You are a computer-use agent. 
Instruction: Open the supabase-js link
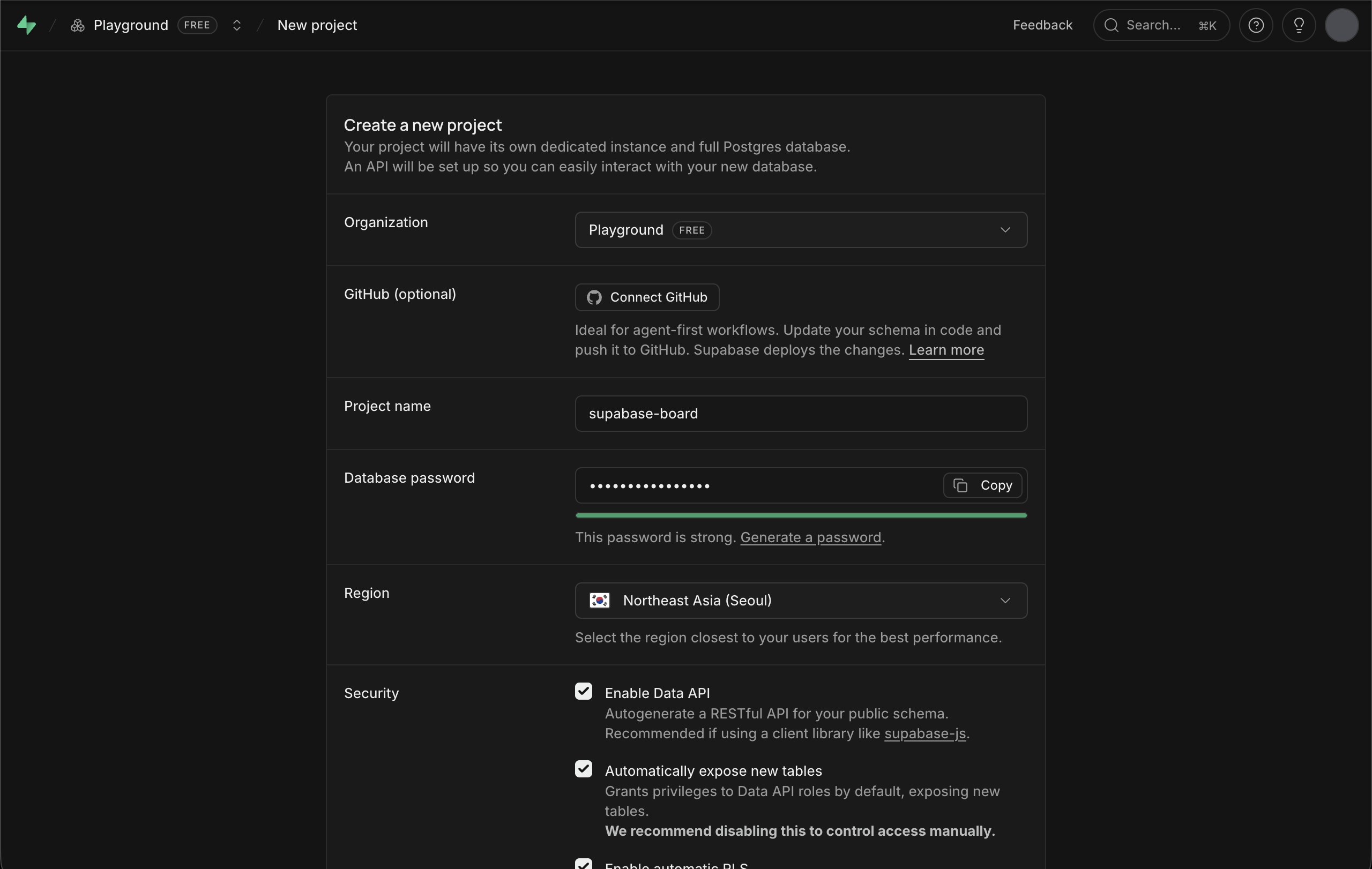coord(924,733)
